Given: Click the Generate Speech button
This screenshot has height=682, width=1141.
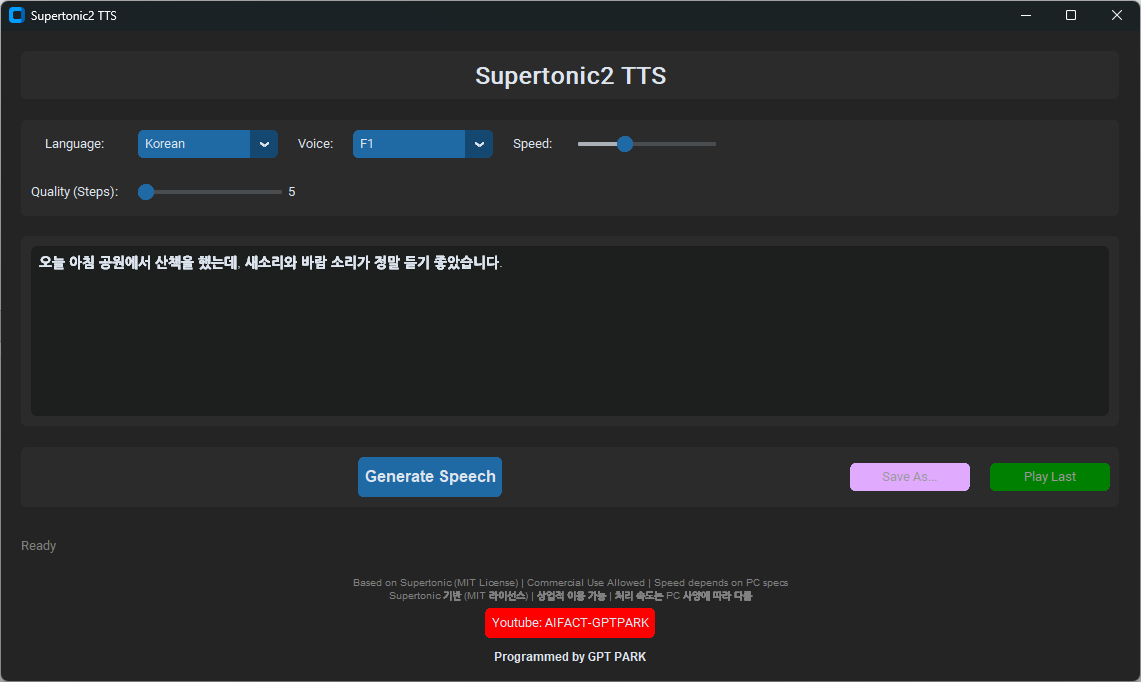Looking at the screenshot, I should 430,477.
